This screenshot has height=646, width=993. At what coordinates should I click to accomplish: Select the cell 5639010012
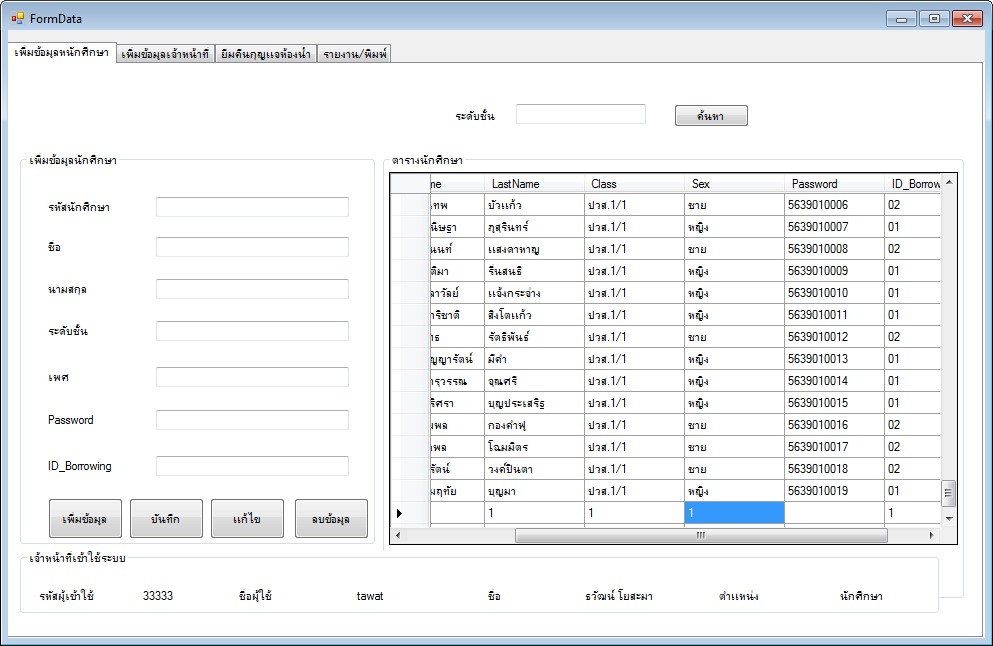pyautogui.click(x=835, y=337)
